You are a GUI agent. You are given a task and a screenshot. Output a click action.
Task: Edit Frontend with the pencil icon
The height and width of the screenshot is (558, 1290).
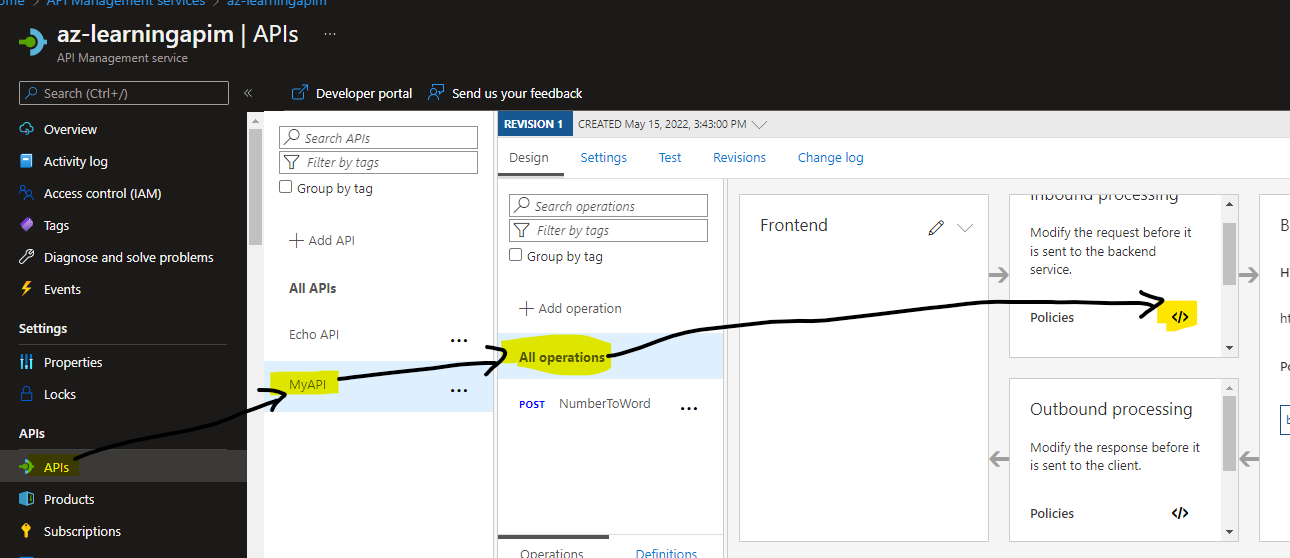pyautogui.click(x=936, y=227)
